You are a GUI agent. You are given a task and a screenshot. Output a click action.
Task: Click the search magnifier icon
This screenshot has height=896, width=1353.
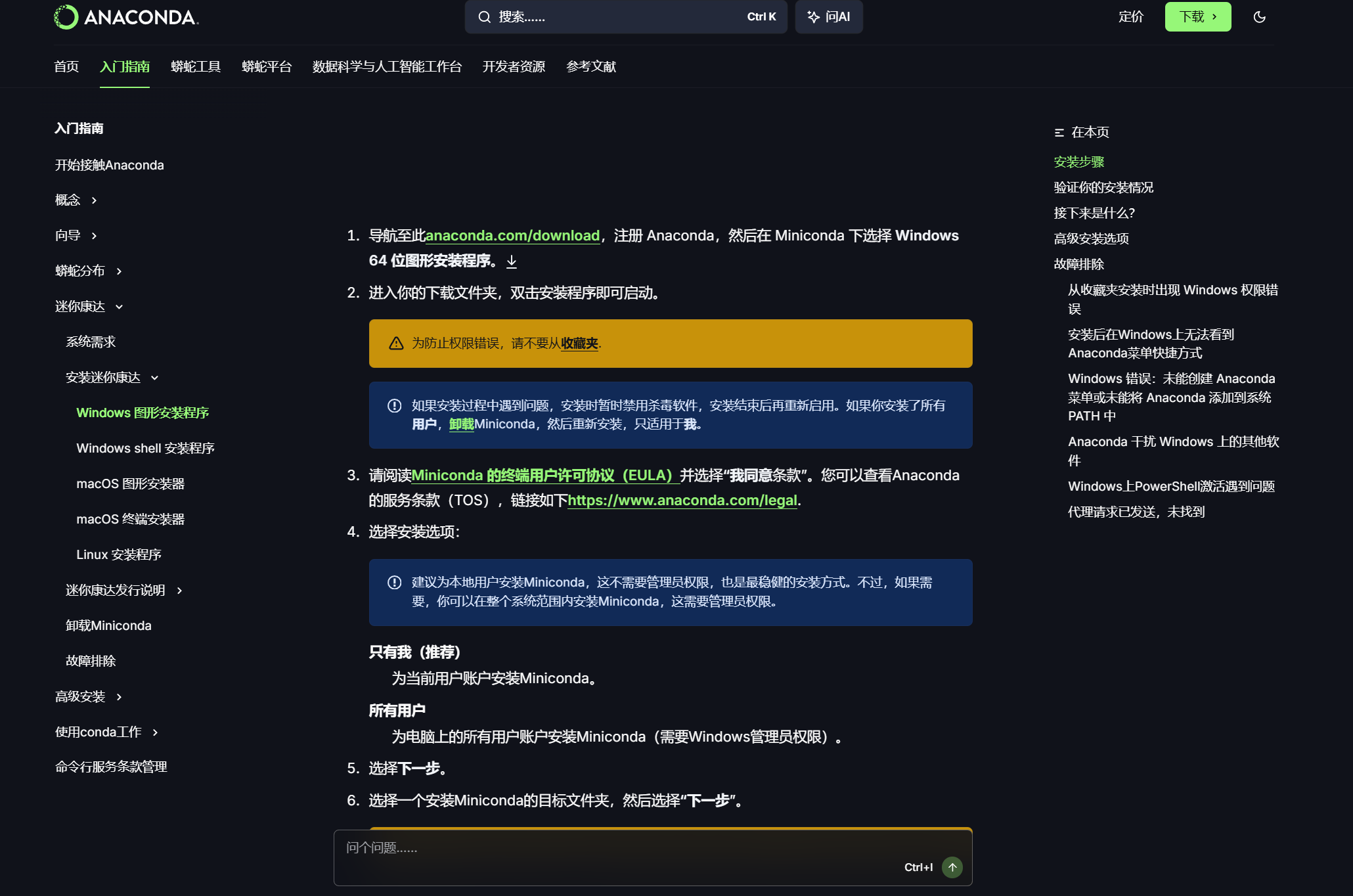tap(484, 17)
